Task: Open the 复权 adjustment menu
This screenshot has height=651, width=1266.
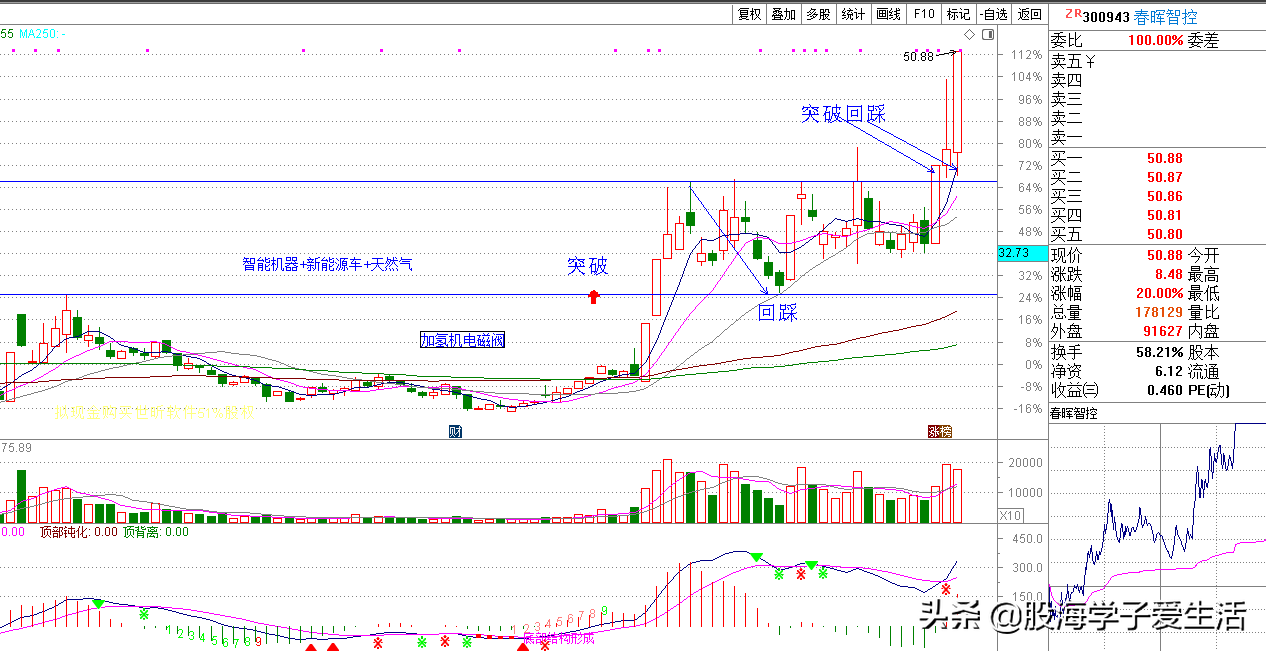Action: click(750, 14)
